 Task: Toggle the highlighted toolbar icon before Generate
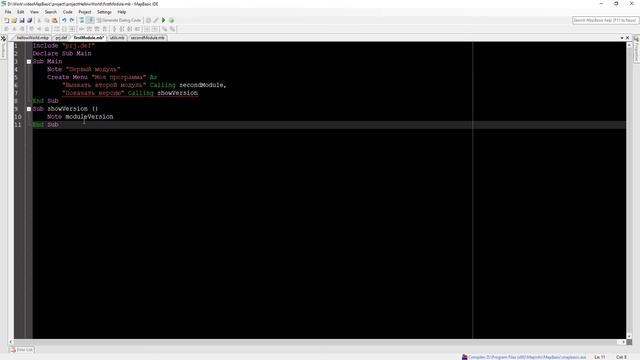pos(91,20)
